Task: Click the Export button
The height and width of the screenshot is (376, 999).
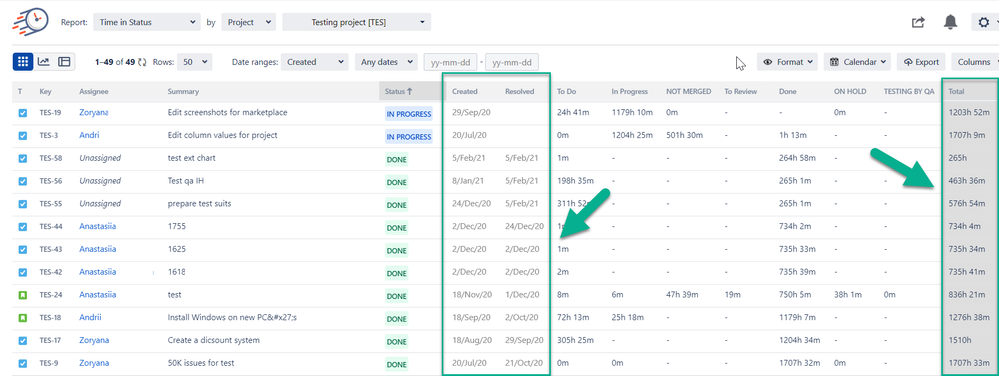Action: 921,62
